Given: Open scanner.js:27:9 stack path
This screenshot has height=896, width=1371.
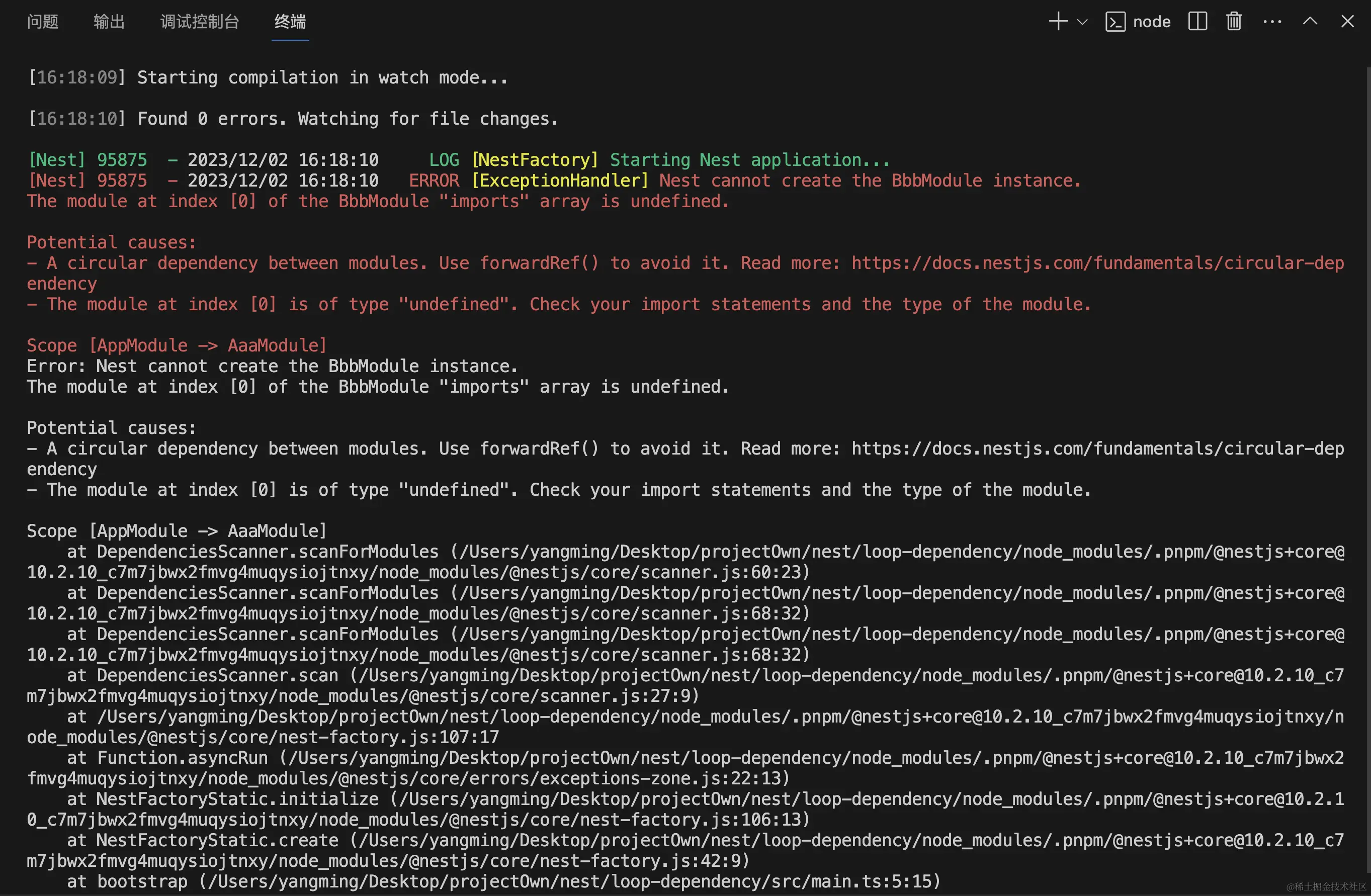Looking at the screenshot, I should 685,686.
